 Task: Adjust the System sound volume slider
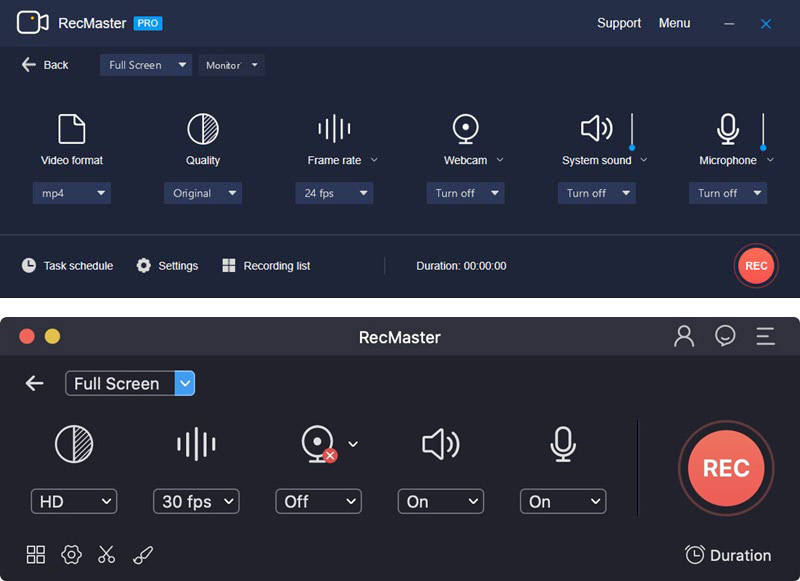click(632, 131)
